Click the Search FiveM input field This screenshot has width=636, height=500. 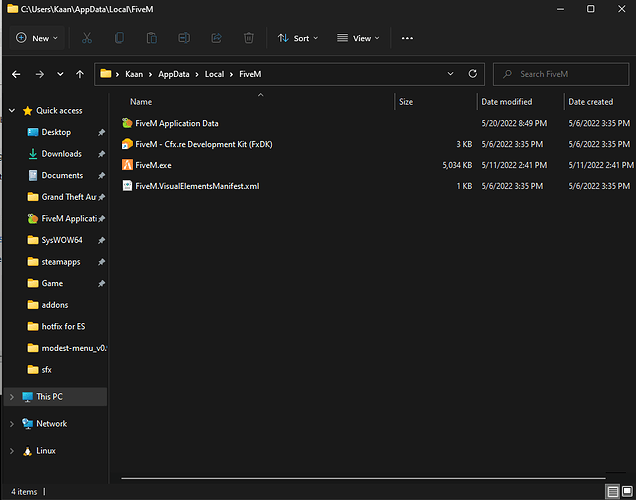click(561, 74)
